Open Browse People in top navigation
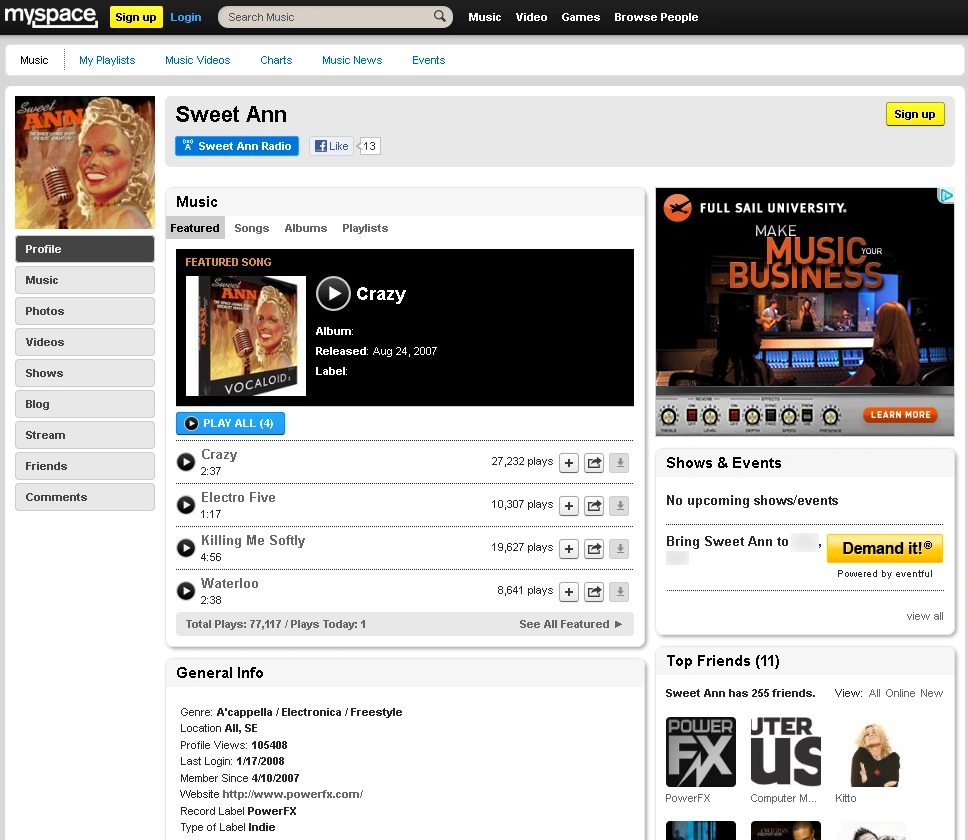 coord(656,17)
